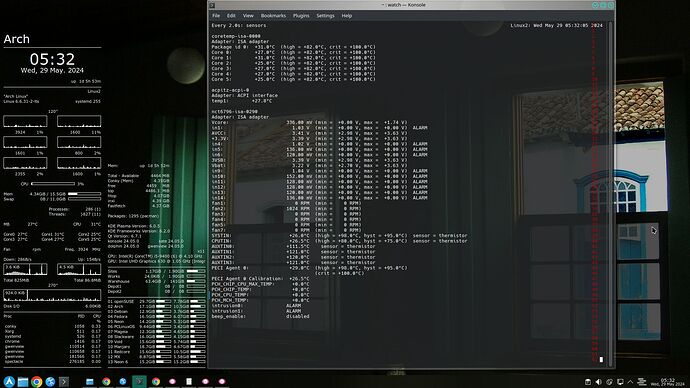The image size is (690, 388).
Task: Open the File menu in Konsole
Action: tap(216, 16)
